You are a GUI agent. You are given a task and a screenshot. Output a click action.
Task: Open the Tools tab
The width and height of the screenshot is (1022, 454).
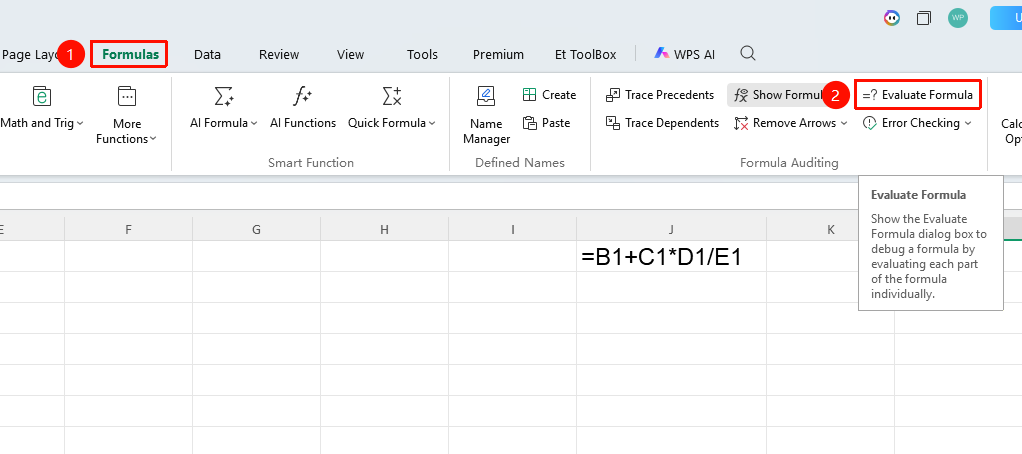(422, 55)
